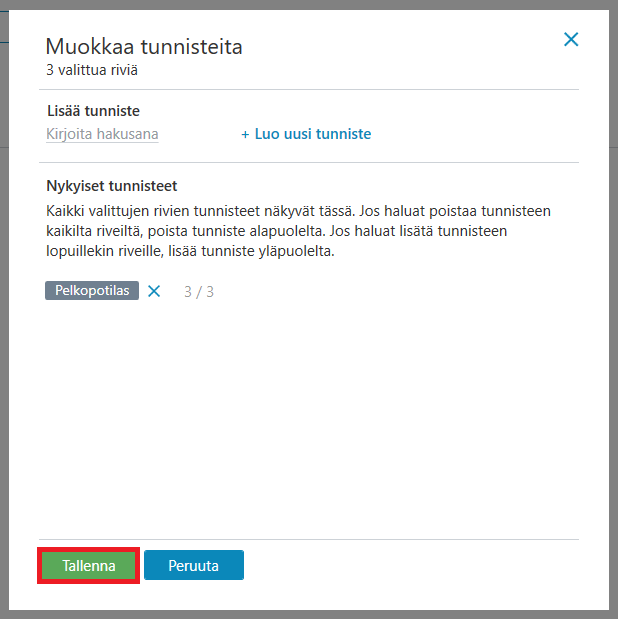Viewport: 618px width, 619px height.
Task: Click the 3 valittua riviä subtitle
Action: pos(92,70)
